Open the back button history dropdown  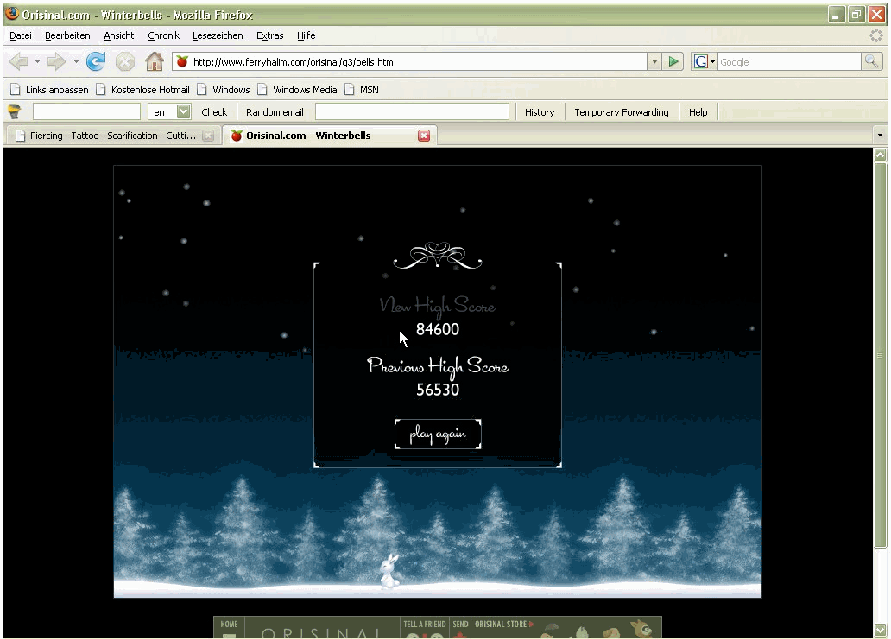[37, 61]
